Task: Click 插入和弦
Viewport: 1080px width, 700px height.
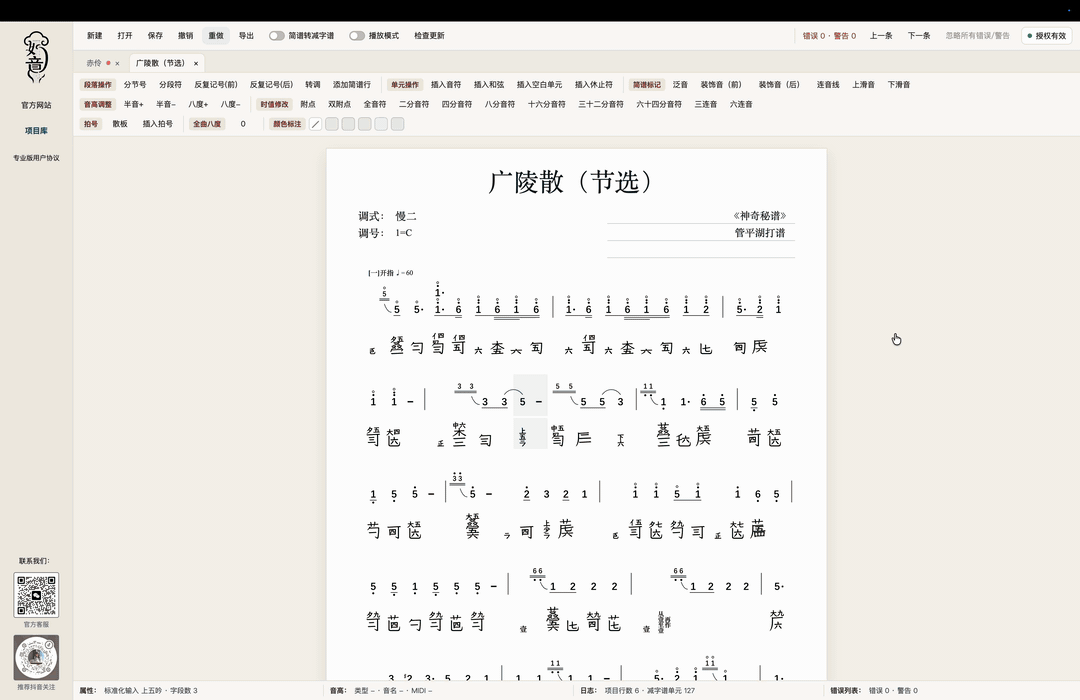Action: (x=489, y=85)
